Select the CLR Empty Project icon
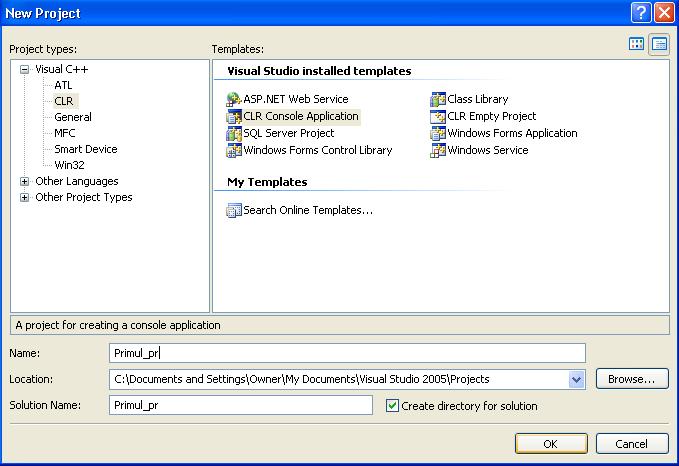Viewport: 679px width, 466px height. pyautogui.click(x=438, y=117)
